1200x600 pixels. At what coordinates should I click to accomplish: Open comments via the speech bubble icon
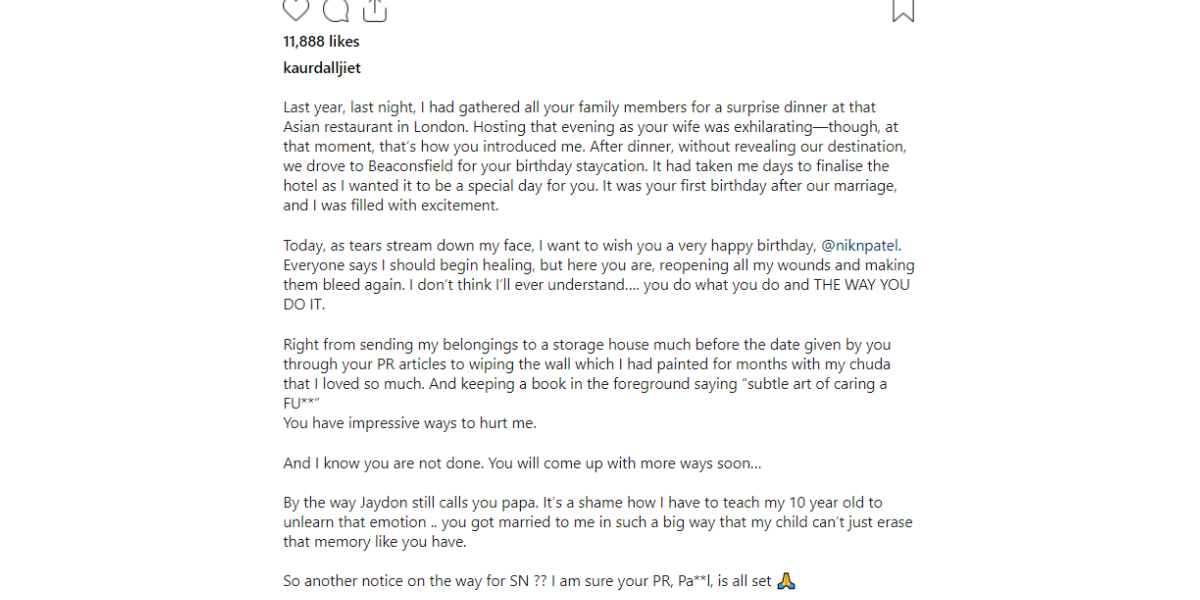(336, 10)
